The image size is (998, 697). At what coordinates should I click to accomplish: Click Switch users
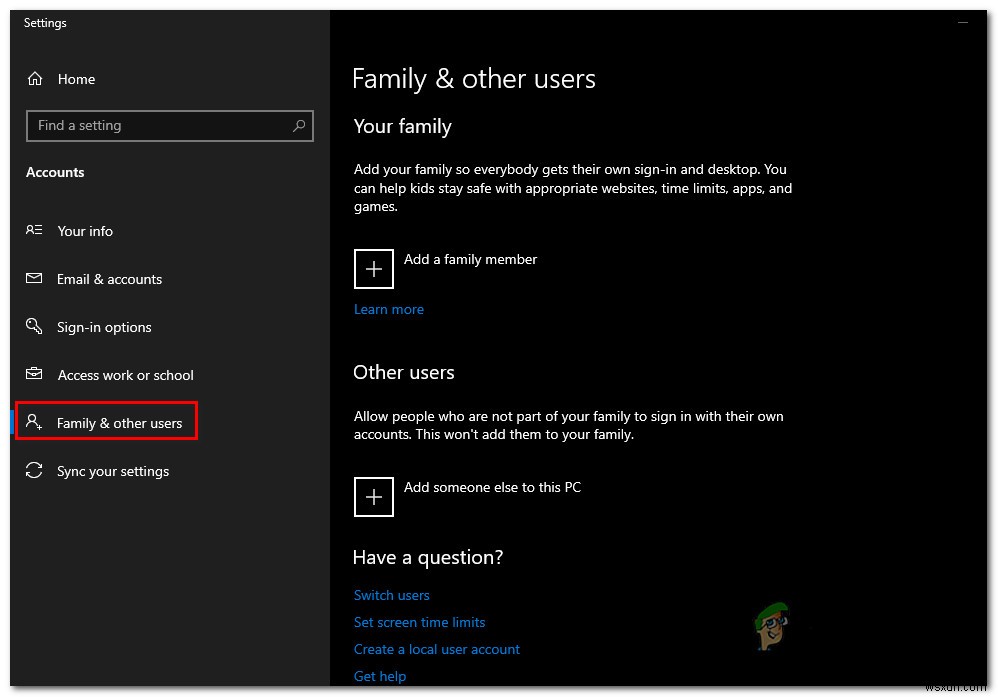pyautogui.click(x=391, y=595)
